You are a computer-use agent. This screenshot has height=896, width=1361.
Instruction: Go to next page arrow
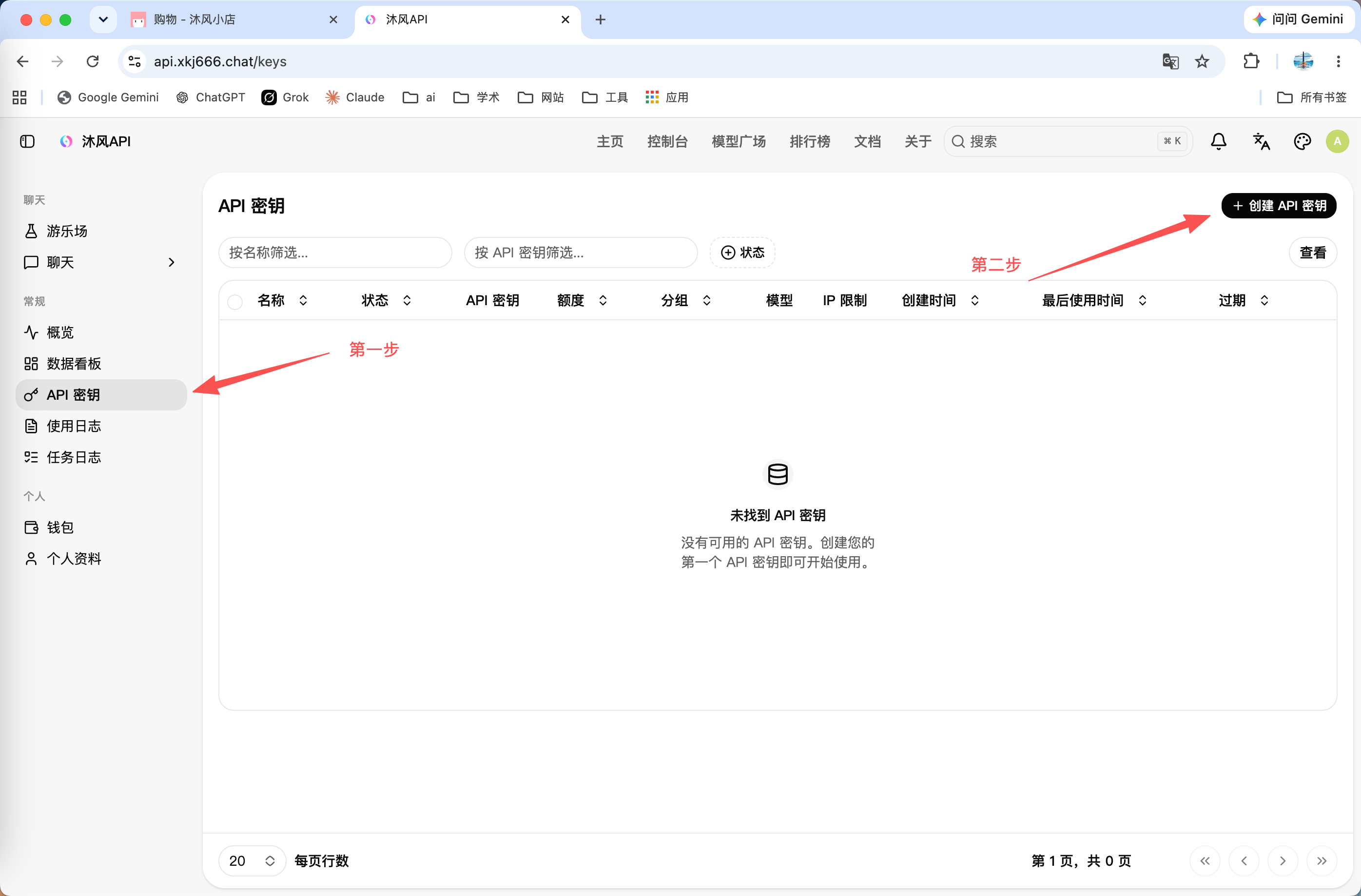(x=1283, y=860)
